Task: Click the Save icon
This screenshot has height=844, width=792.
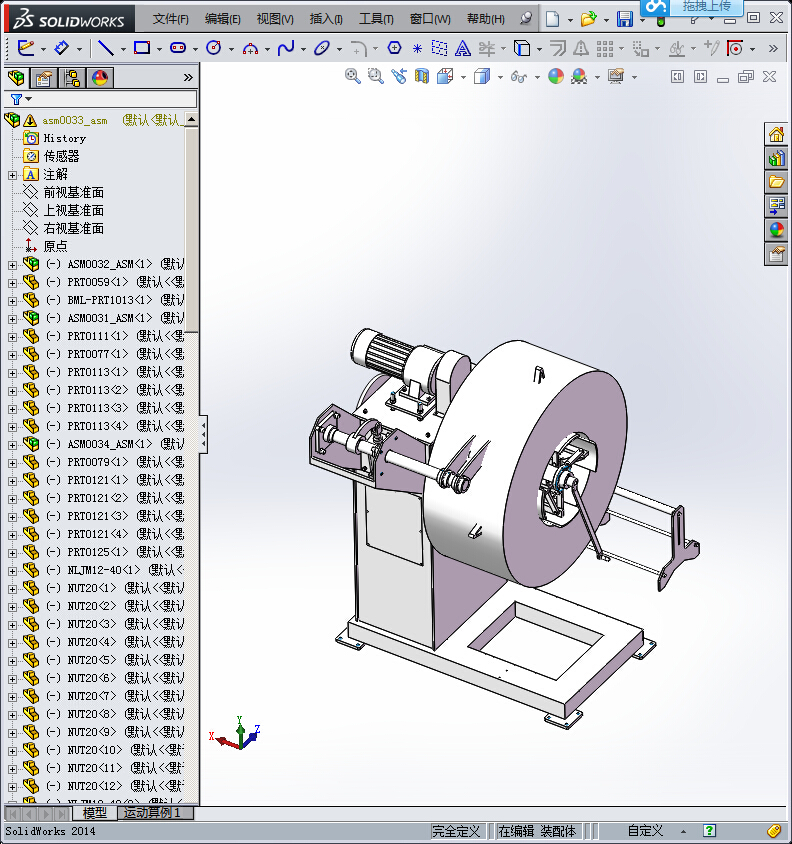Action: pos(625,19)
